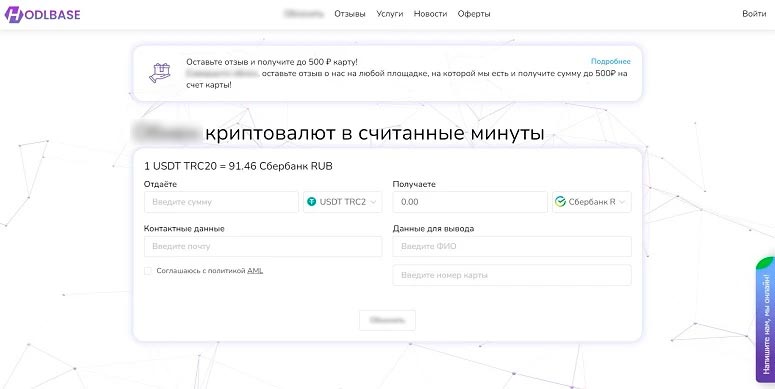This screenshot has height=389, width=775.
Task: Open the Напишите нам online chat widget
Action: point(765,320)
